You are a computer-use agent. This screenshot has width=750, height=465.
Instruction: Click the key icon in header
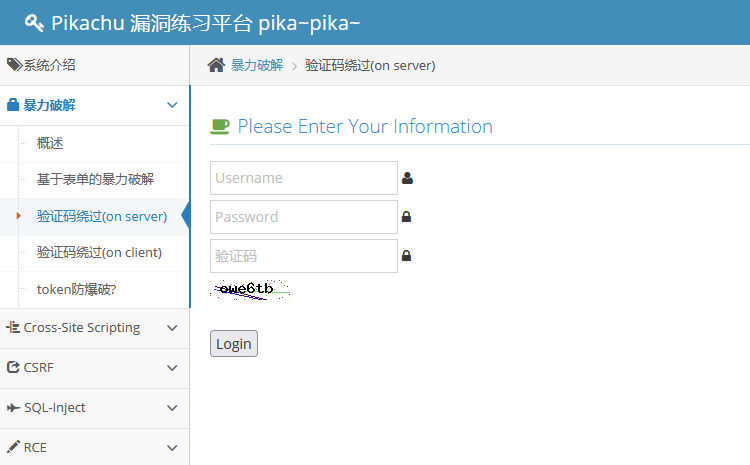point(33,22)
